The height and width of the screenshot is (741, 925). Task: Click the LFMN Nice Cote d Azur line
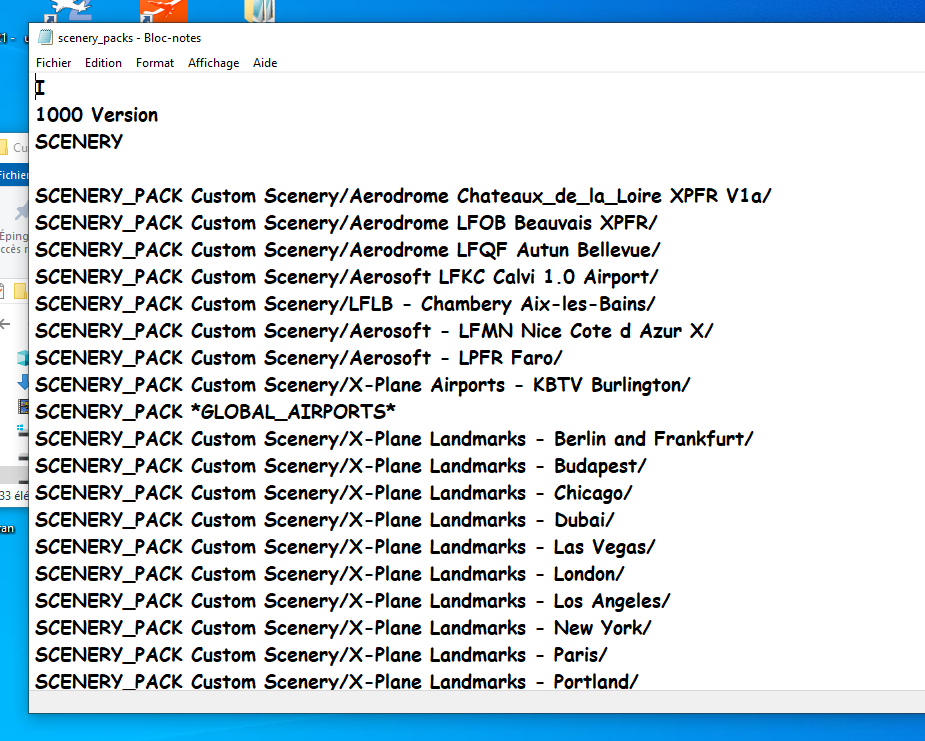(374, 331)
